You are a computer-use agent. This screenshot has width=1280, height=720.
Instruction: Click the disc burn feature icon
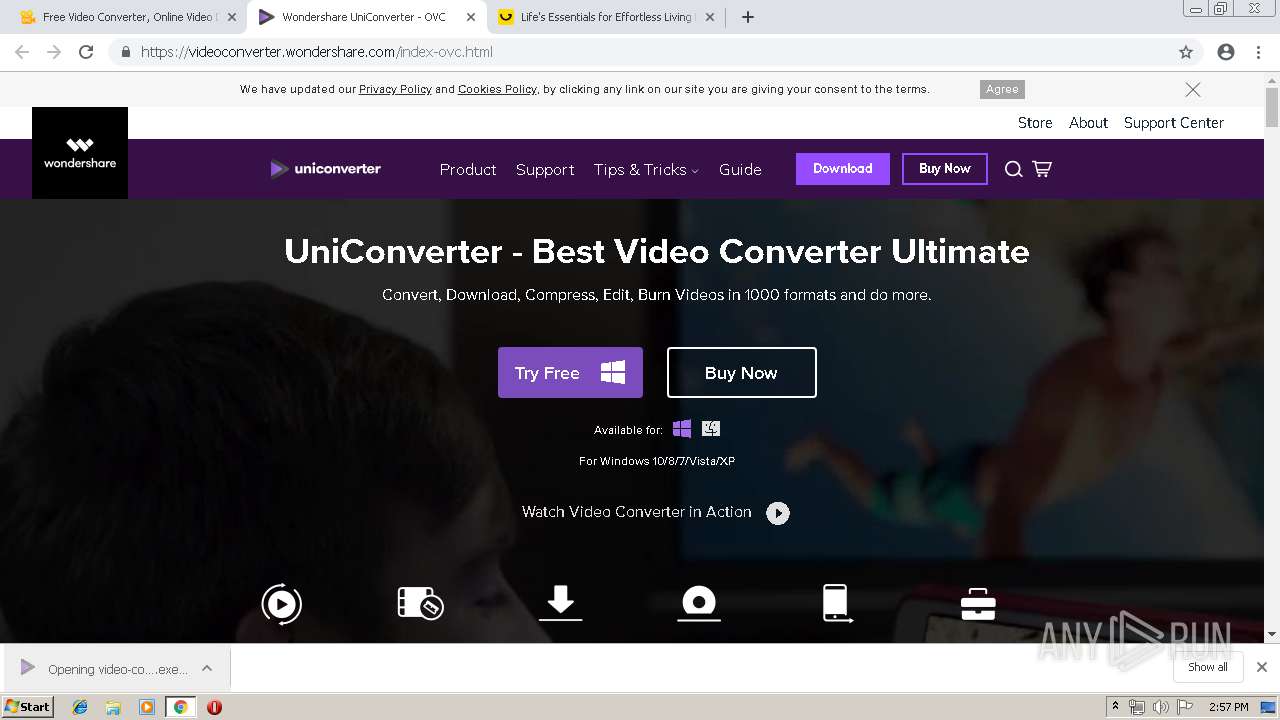pos(699,603)
